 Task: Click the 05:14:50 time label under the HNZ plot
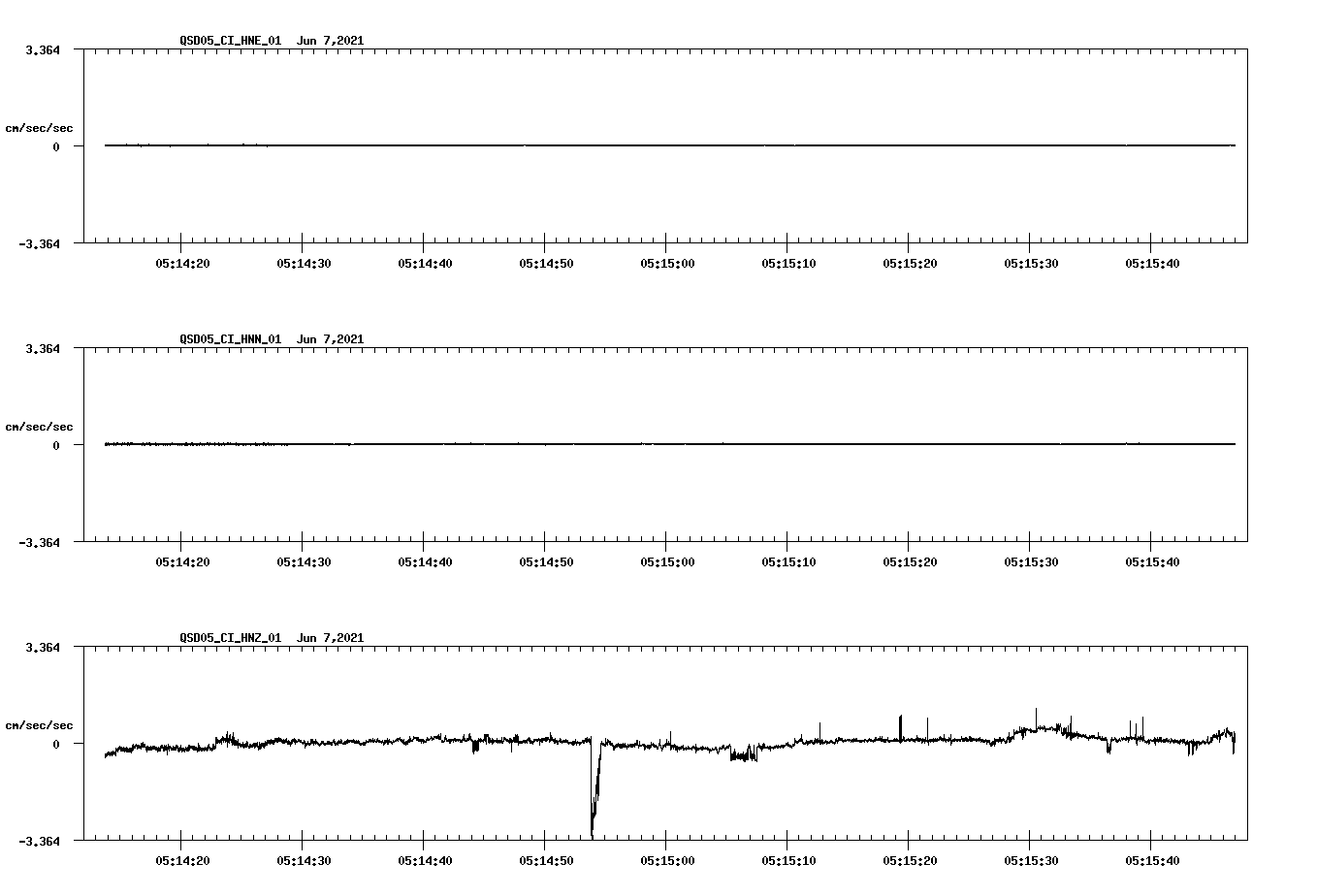pyautogui.click(x=546, y=861)
